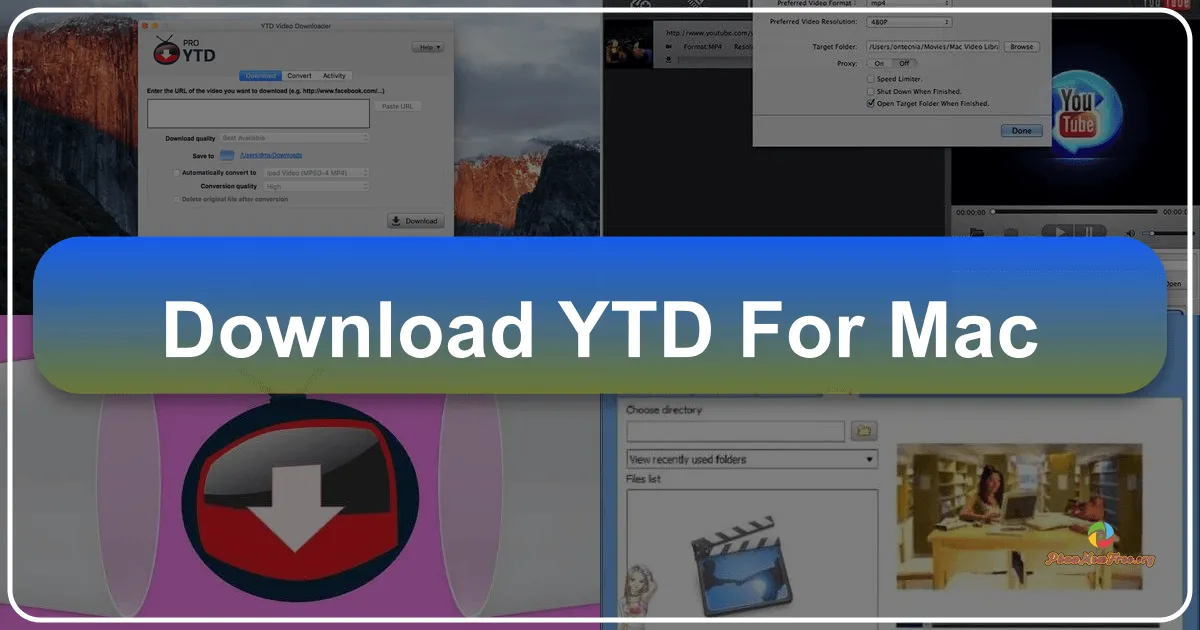
Task: Click the folder icon beside Choose directory field
Action: click(x=862, y=430)
